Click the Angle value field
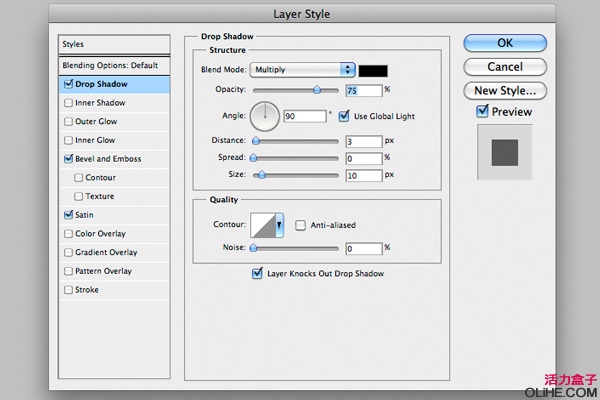This screenshot has width=600, height=400. [x=305, y=116]
